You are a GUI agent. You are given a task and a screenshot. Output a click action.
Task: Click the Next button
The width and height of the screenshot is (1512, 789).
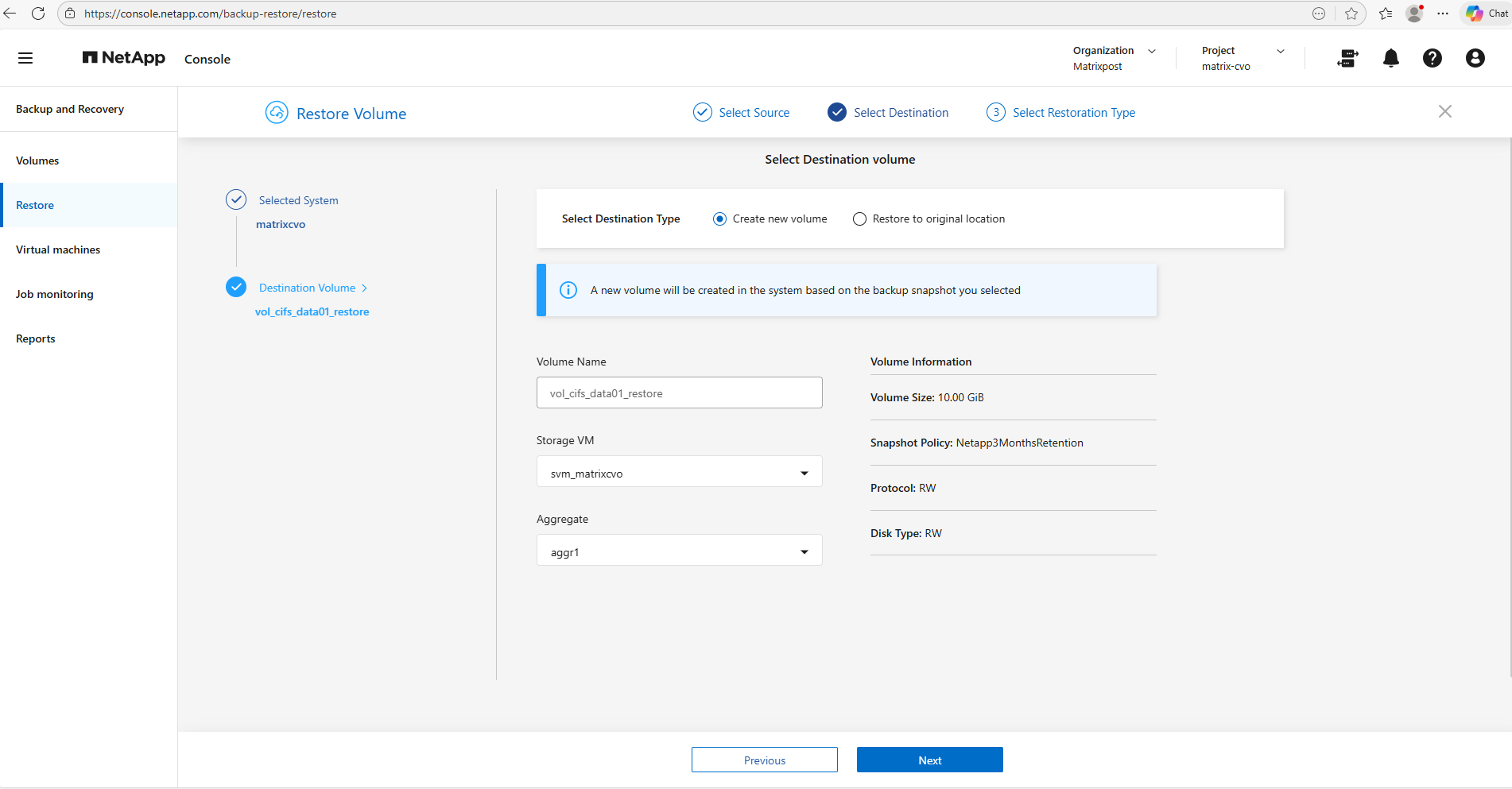point(929,760)
